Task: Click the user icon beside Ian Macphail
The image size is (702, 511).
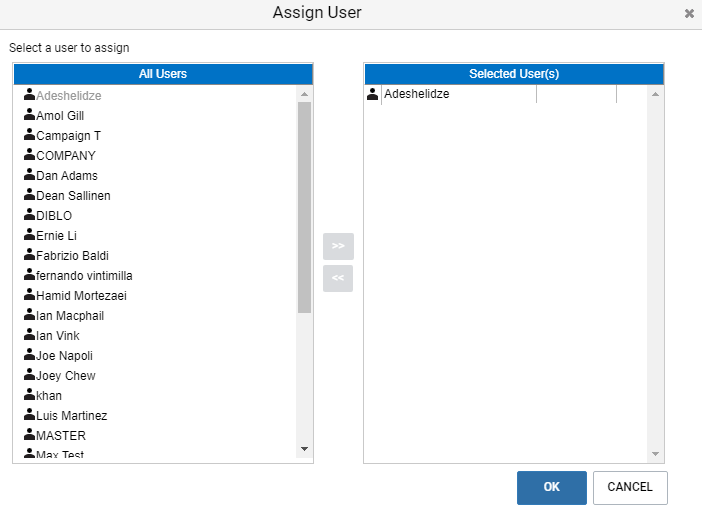Action: click(30, 314)
